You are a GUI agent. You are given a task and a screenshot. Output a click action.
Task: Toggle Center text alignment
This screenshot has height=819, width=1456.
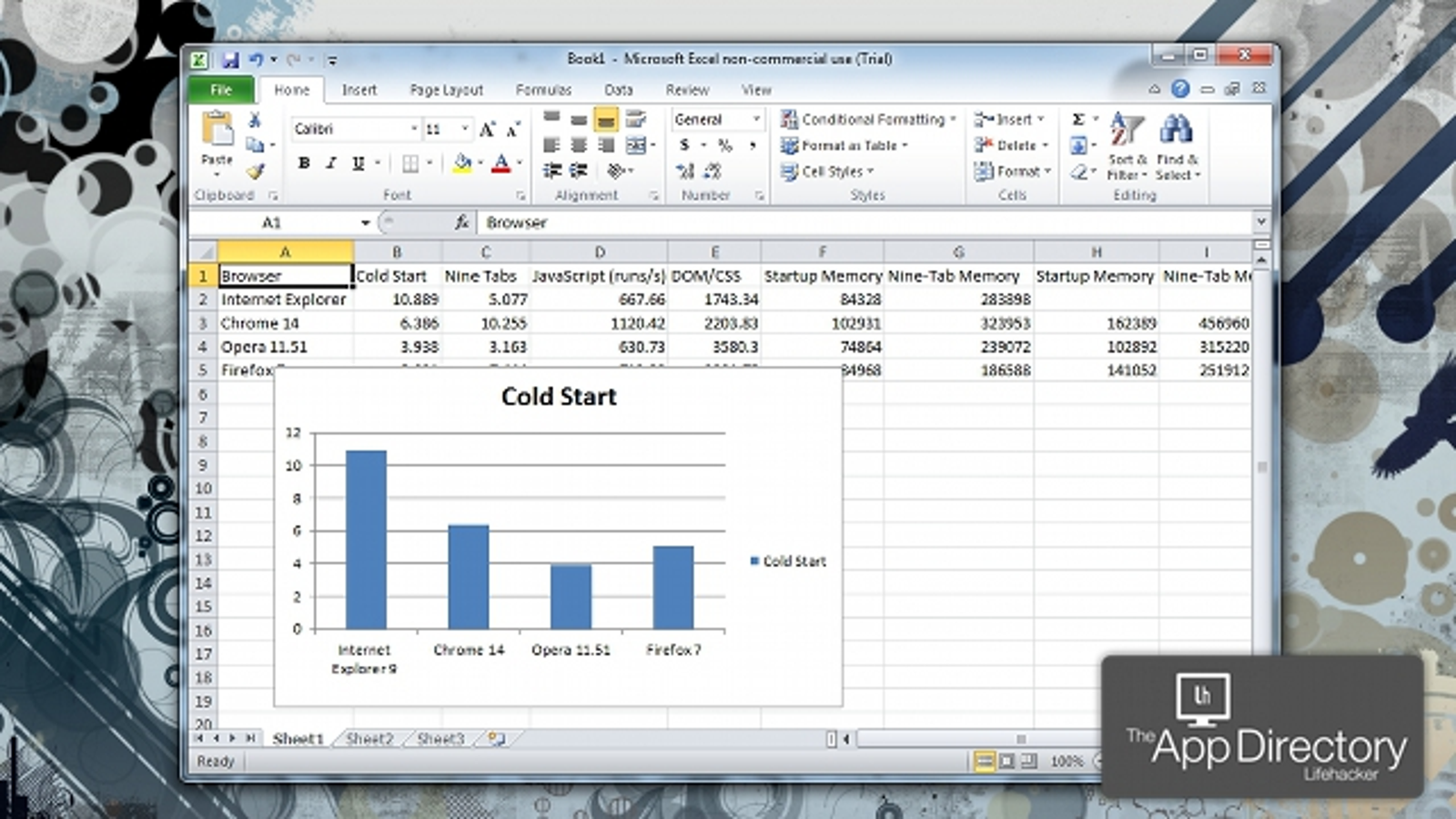coord(579,146)
